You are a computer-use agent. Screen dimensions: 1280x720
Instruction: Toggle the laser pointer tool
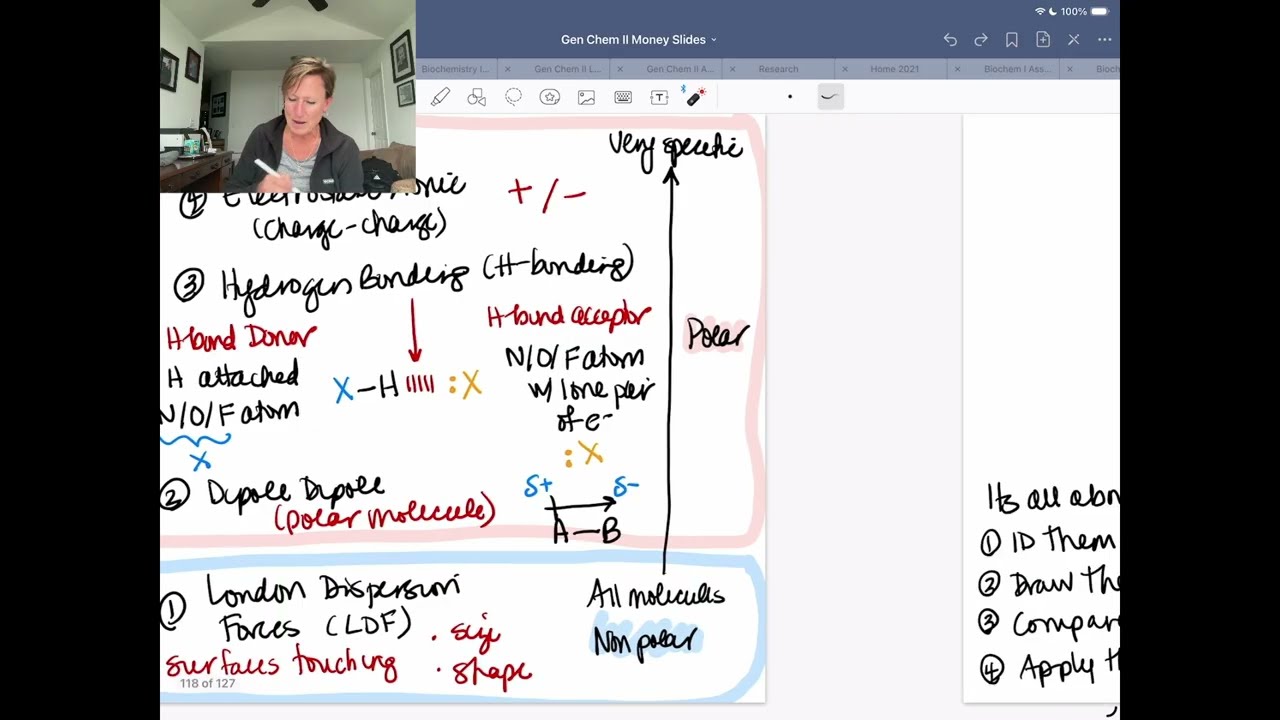click(x=695, y=96)
